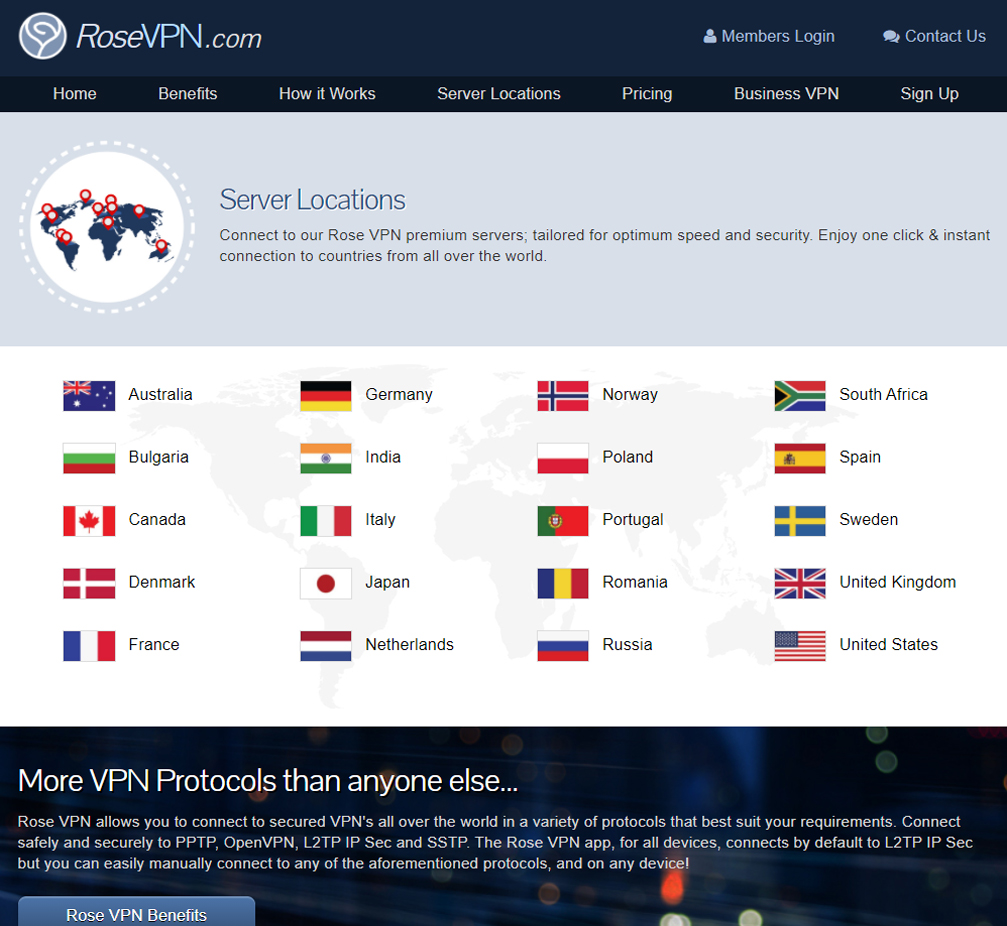Click the Rose VPN Benefits button
1007x926 pixels.
pos(136,914)
